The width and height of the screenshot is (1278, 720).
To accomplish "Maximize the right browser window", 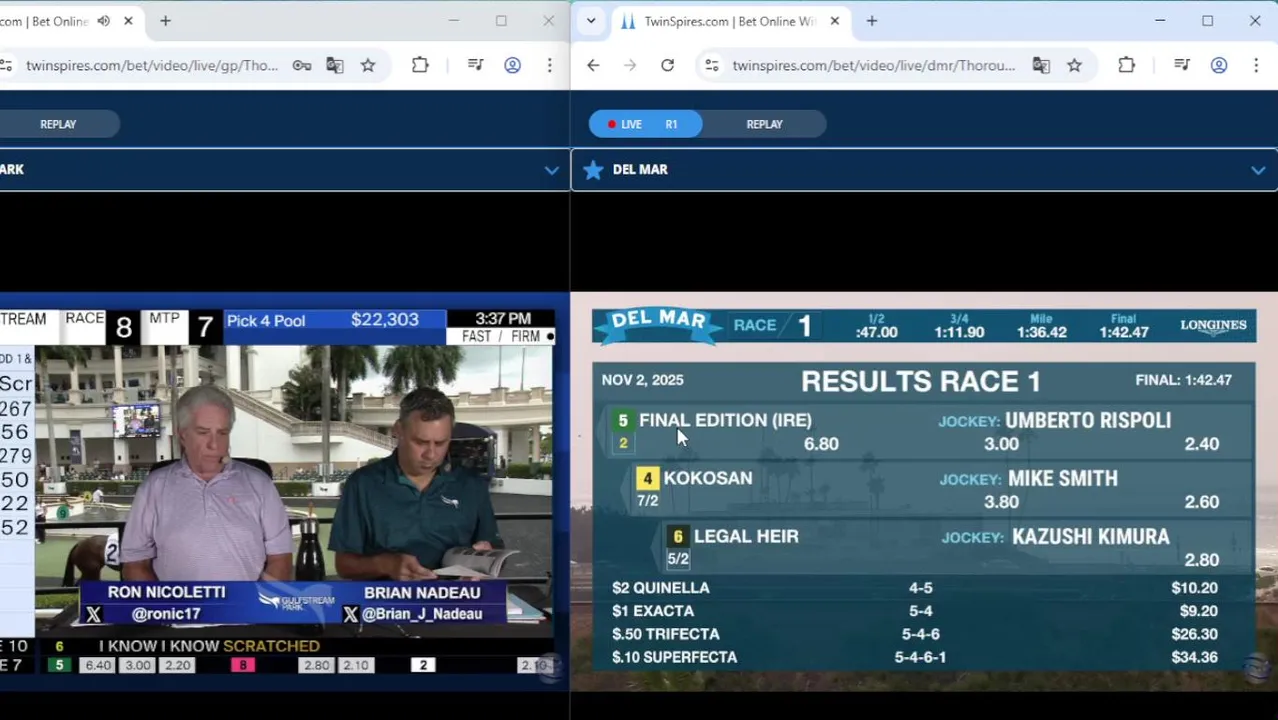I will point(1207,21).
